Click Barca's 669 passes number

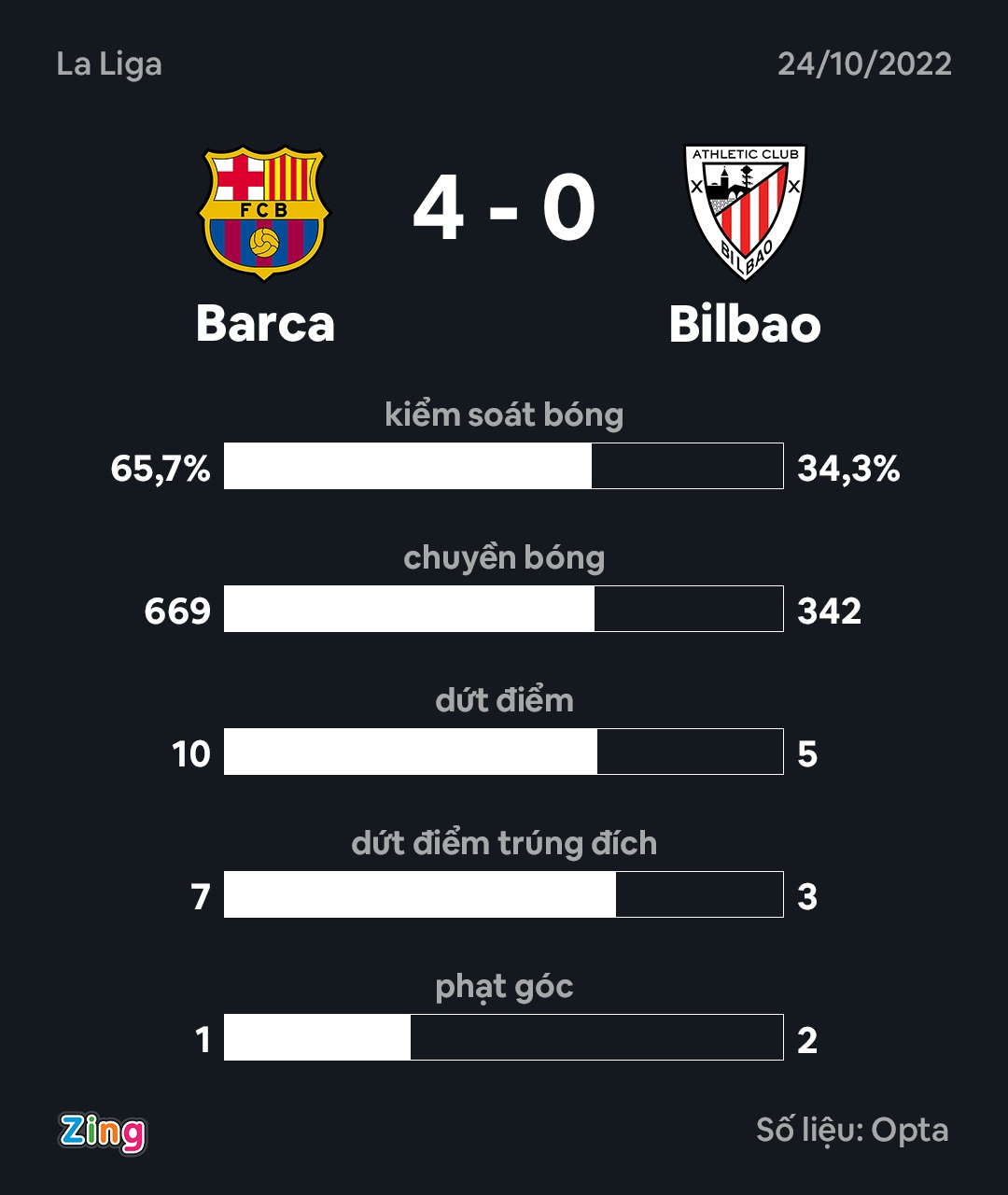point(177,612)
